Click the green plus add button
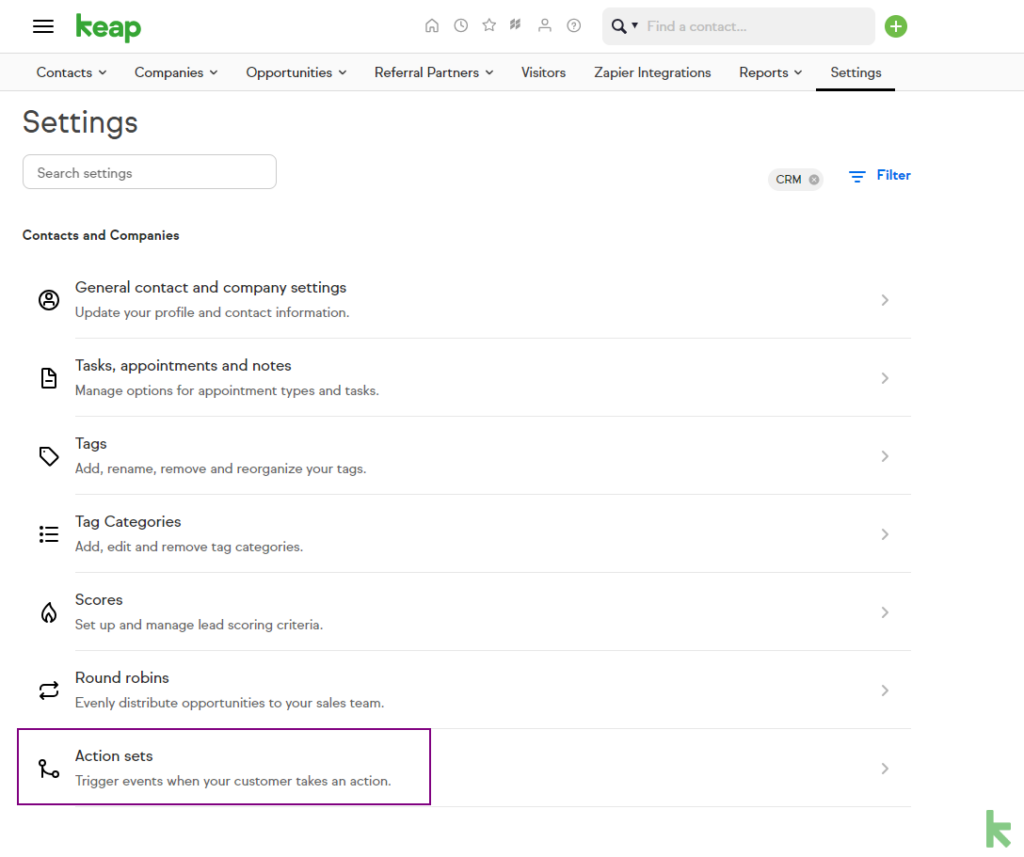Image resolution: width=1024 pixels, height=857 pixels. 896,26
